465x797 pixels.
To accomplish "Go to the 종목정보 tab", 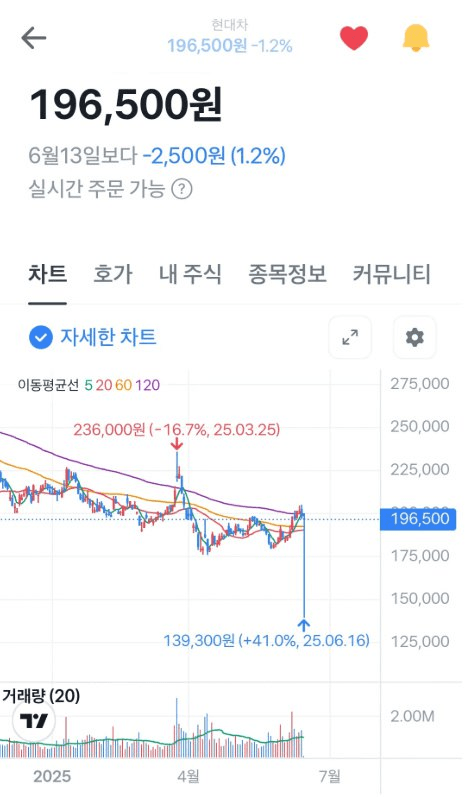I will pos(287,274).
